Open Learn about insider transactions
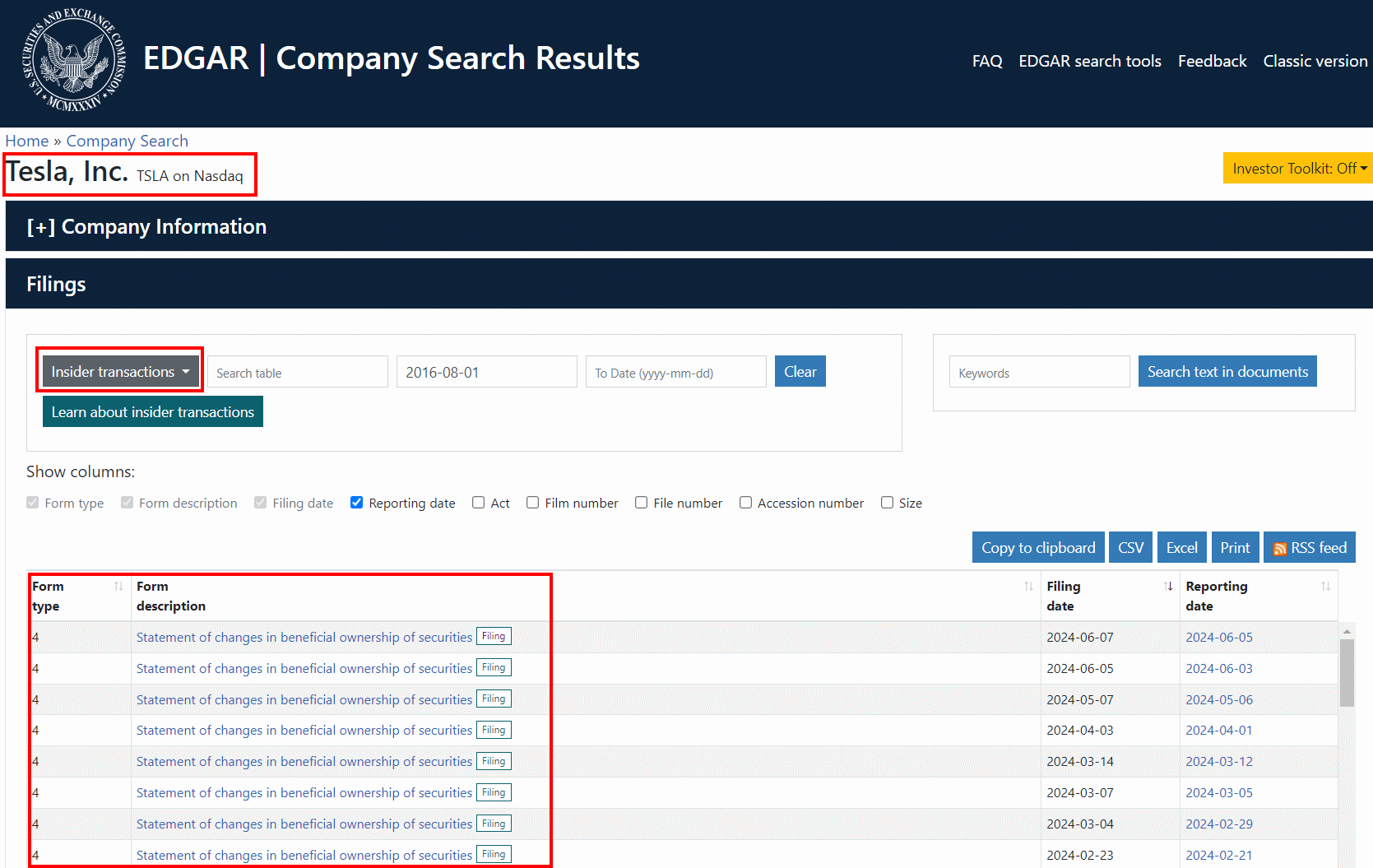 pos(152,411)
